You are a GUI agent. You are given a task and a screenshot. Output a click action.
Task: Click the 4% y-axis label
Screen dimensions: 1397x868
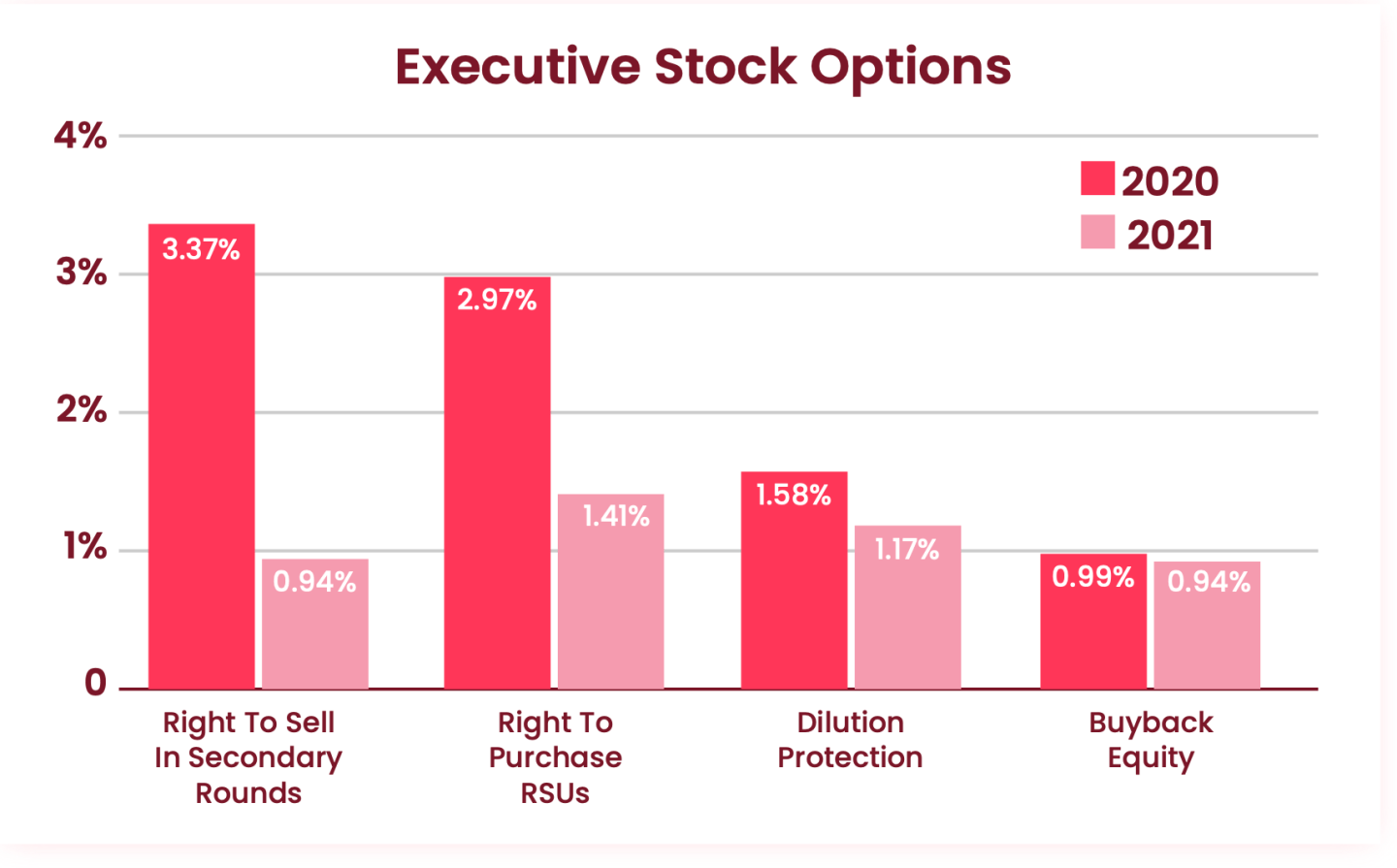[x=81, y=136]
